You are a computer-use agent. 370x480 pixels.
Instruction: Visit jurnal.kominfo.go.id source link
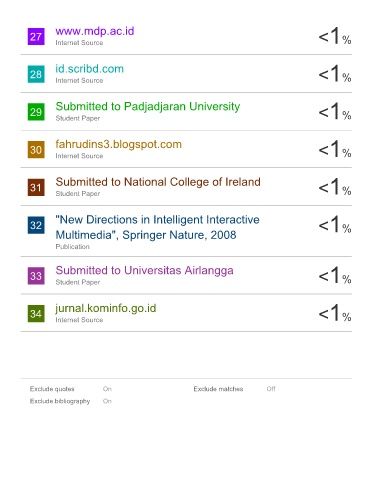pos(106,308)
